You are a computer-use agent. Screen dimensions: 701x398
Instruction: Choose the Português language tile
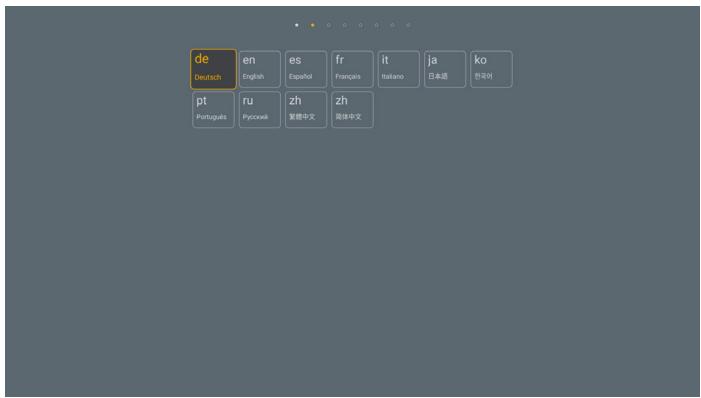point(213,110)
